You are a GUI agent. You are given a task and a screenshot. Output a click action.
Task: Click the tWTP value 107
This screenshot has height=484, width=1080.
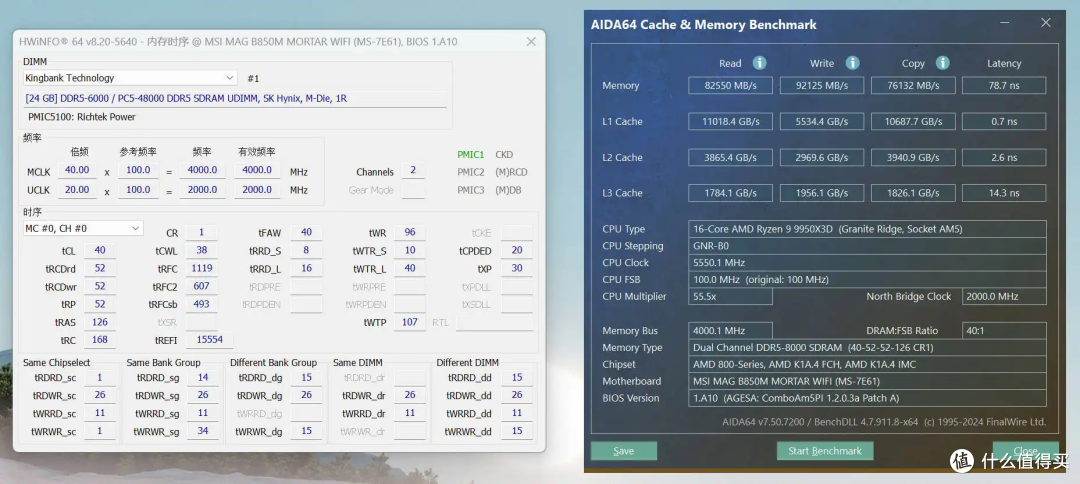coord(410,322)
